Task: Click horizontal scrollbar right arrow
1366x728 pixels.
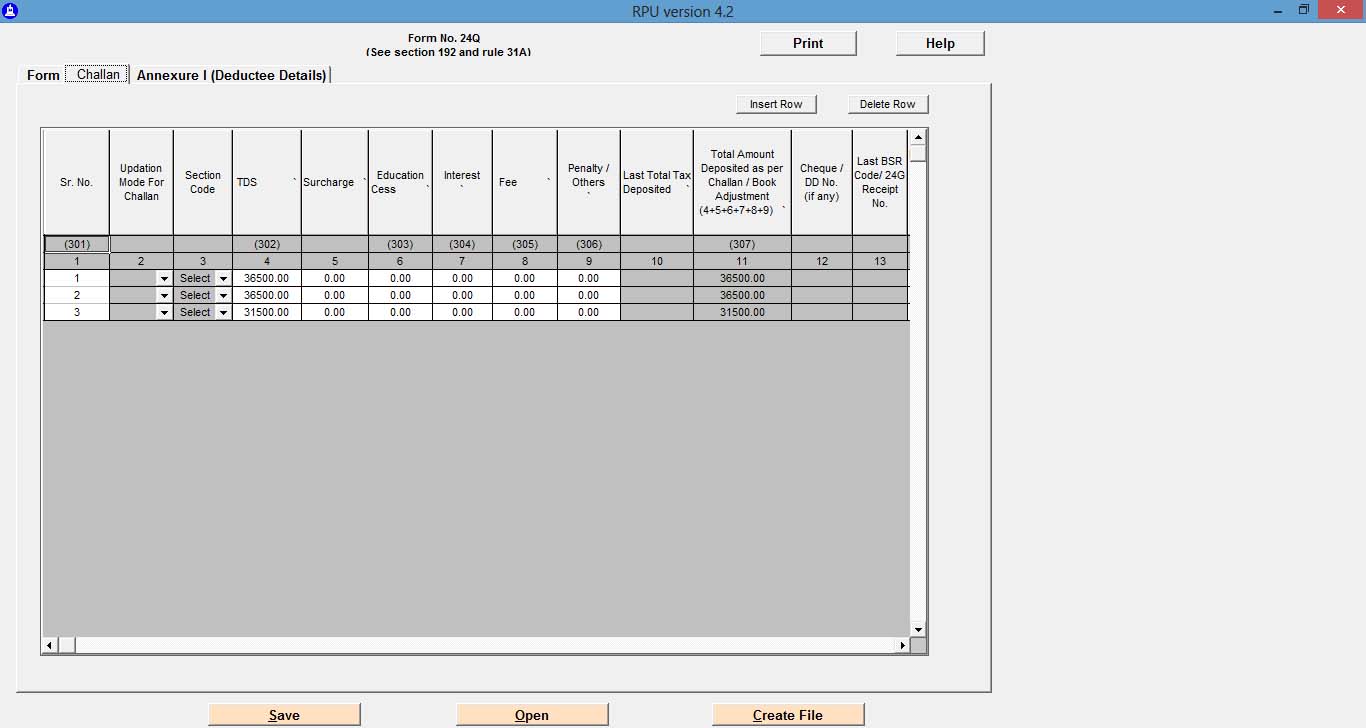Action: pos(902,646)
